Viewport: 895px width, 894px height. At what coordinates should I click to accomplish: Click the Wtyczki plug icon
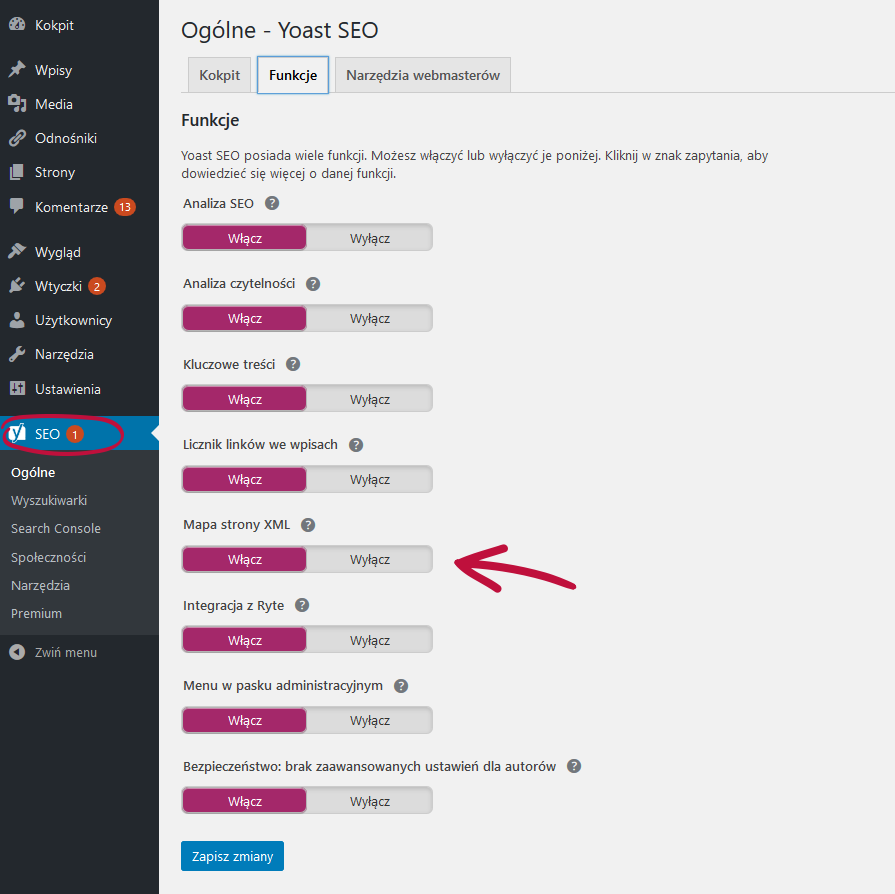(17, 285)
